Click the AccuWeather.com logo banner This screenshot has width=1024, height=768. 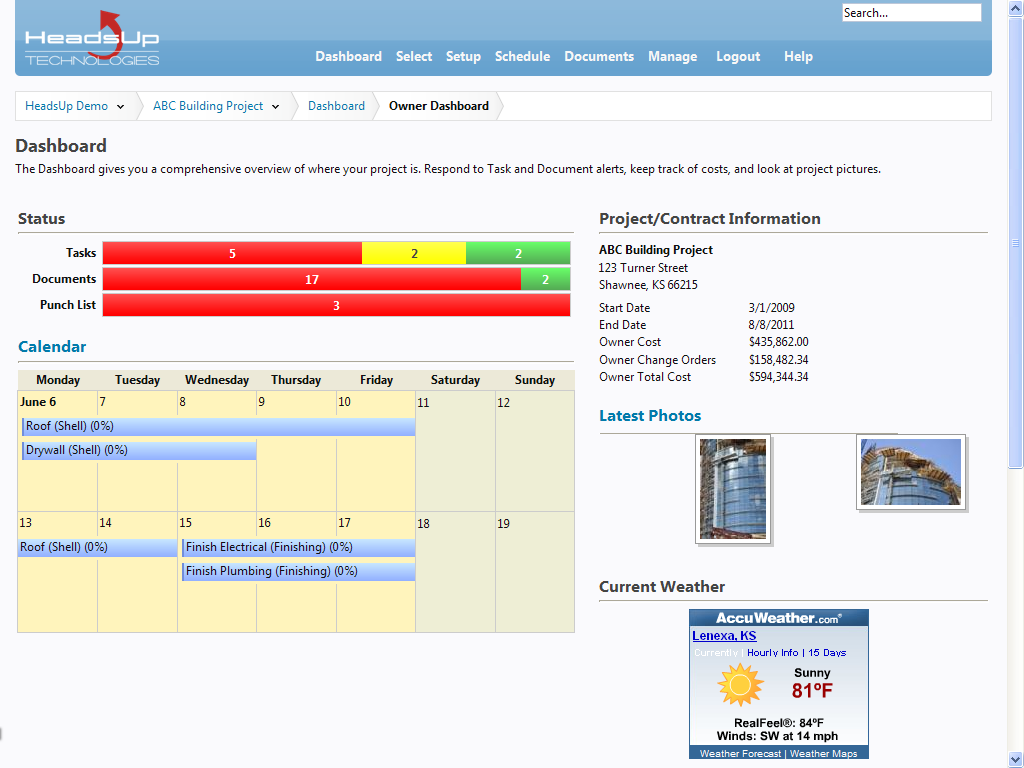click(778, 618)
